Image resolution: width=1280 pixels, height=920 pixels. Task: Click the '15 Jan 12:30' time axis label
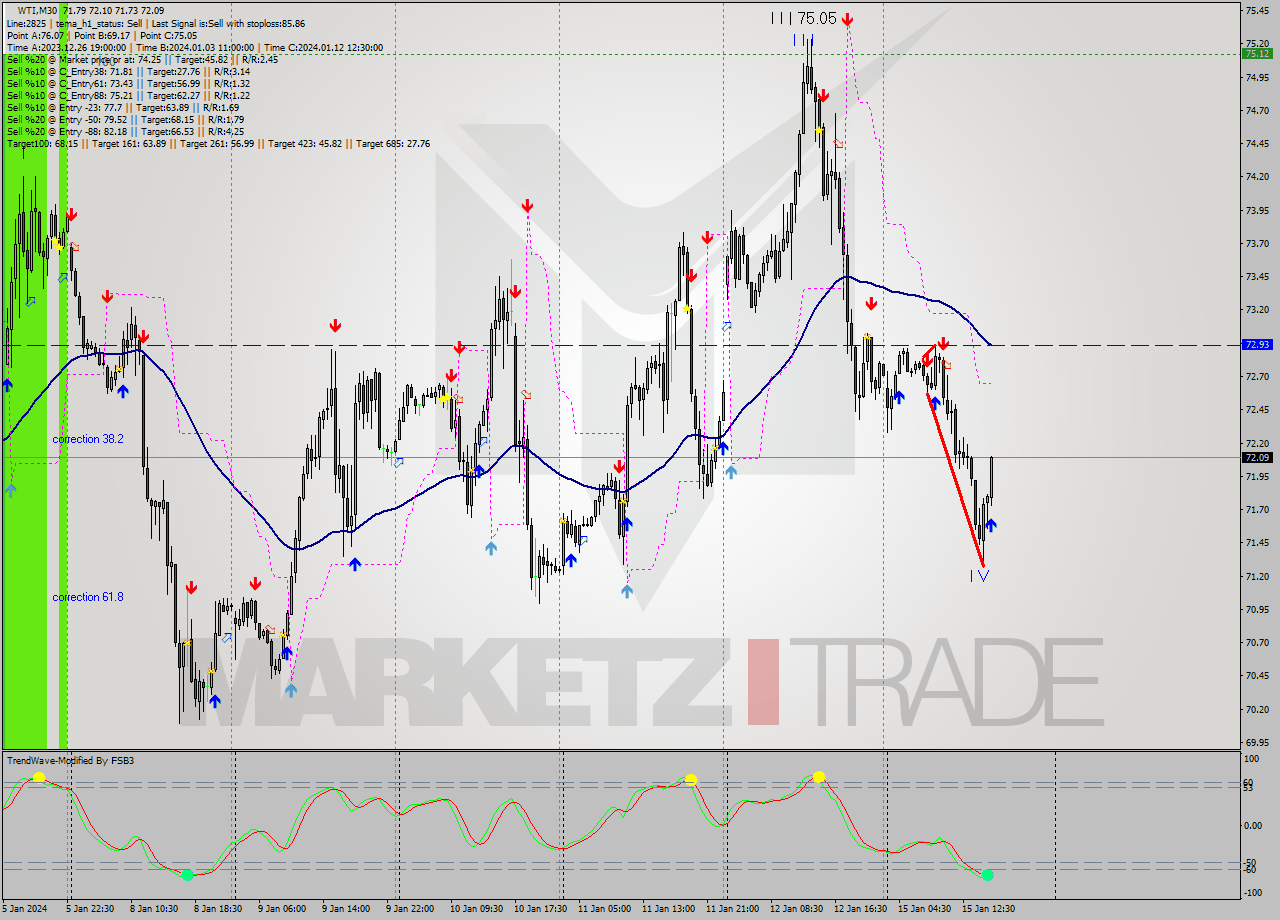click(x=987, y=908)
